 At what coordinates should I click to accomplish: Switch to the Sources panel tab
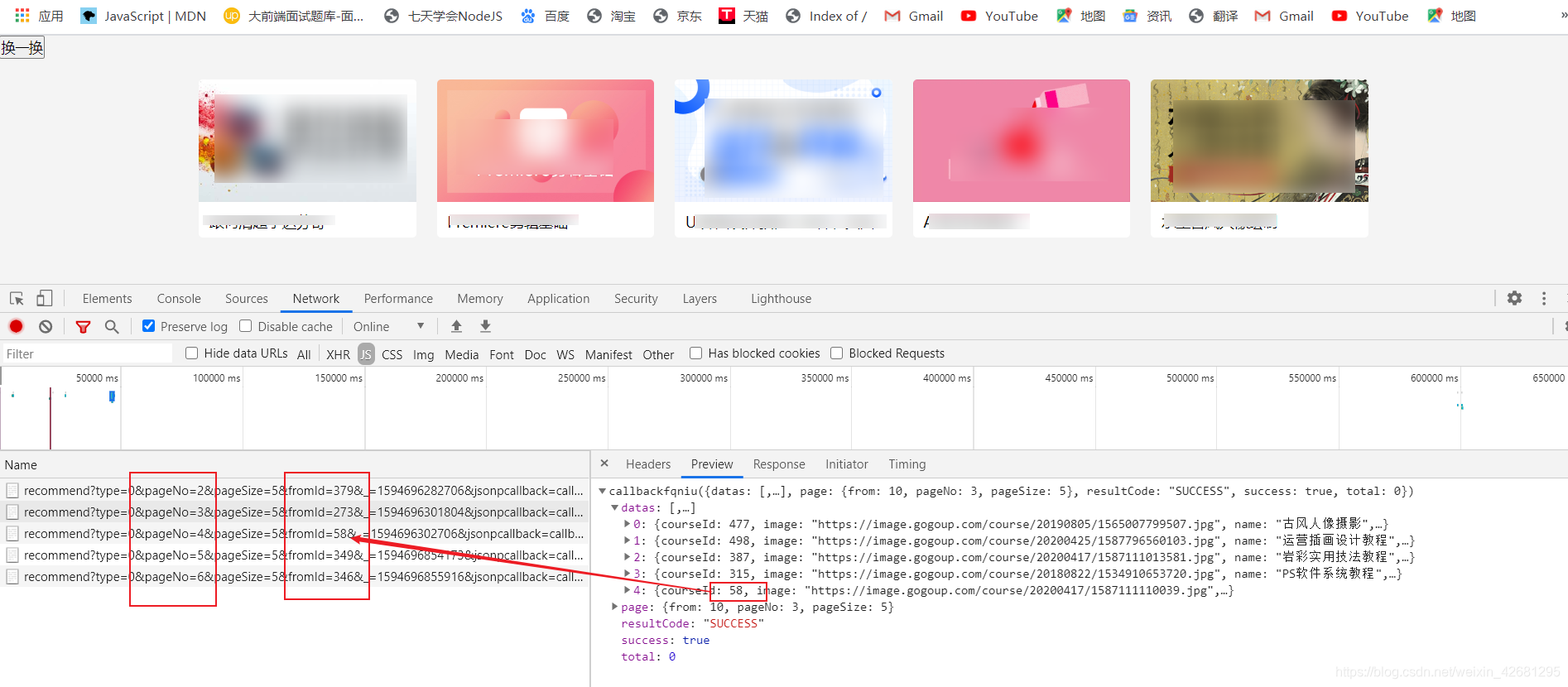[247, 299]
